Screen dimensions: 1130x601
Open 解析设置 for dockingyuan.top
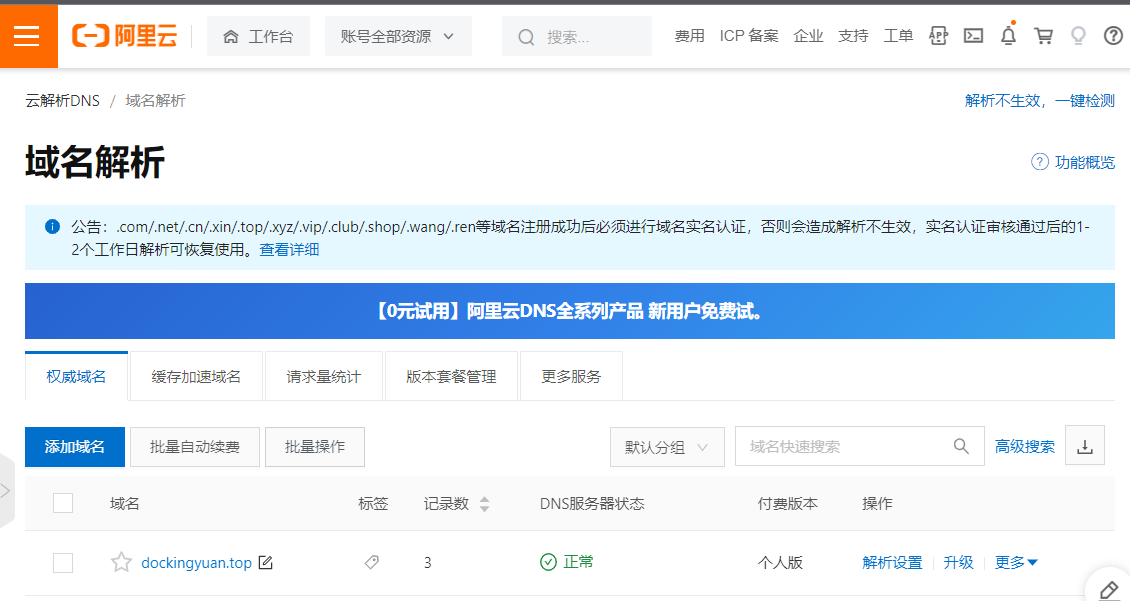(892, 562)
